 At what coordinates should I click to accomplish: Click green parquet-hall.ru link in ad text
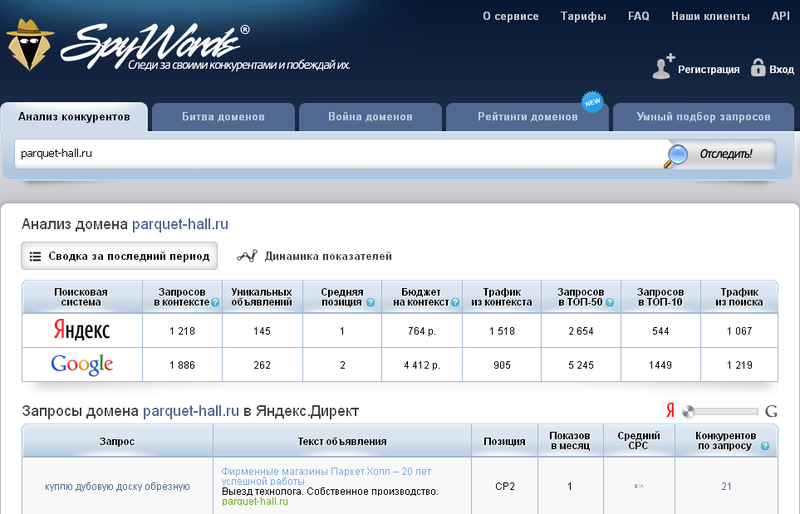255,502
